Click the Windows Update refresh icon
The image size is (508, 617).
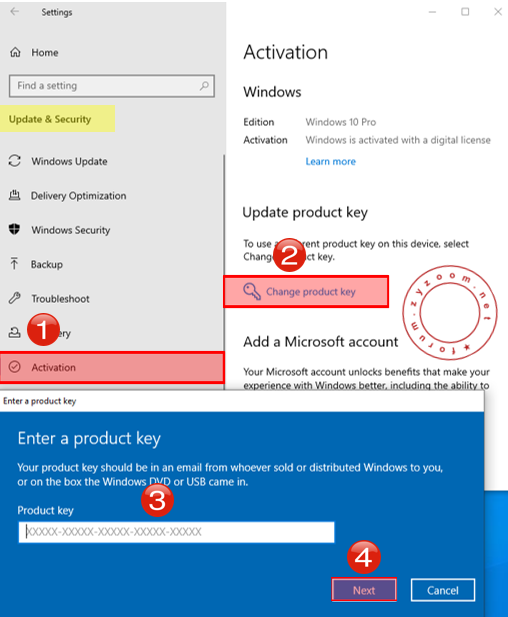pos(15,161)
